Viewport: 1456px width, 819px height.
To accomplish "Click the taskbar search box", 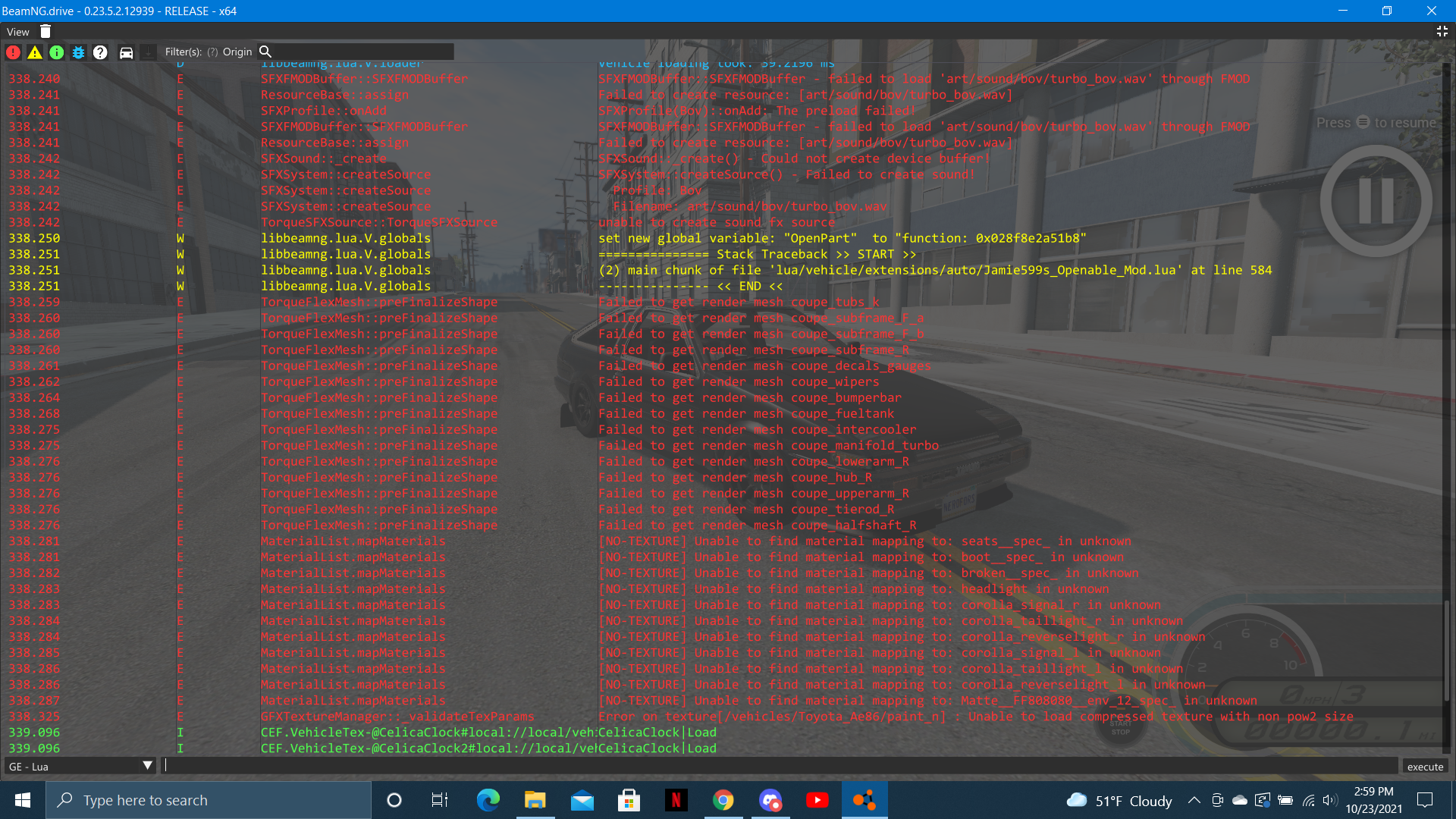I will tap(209, 800).
